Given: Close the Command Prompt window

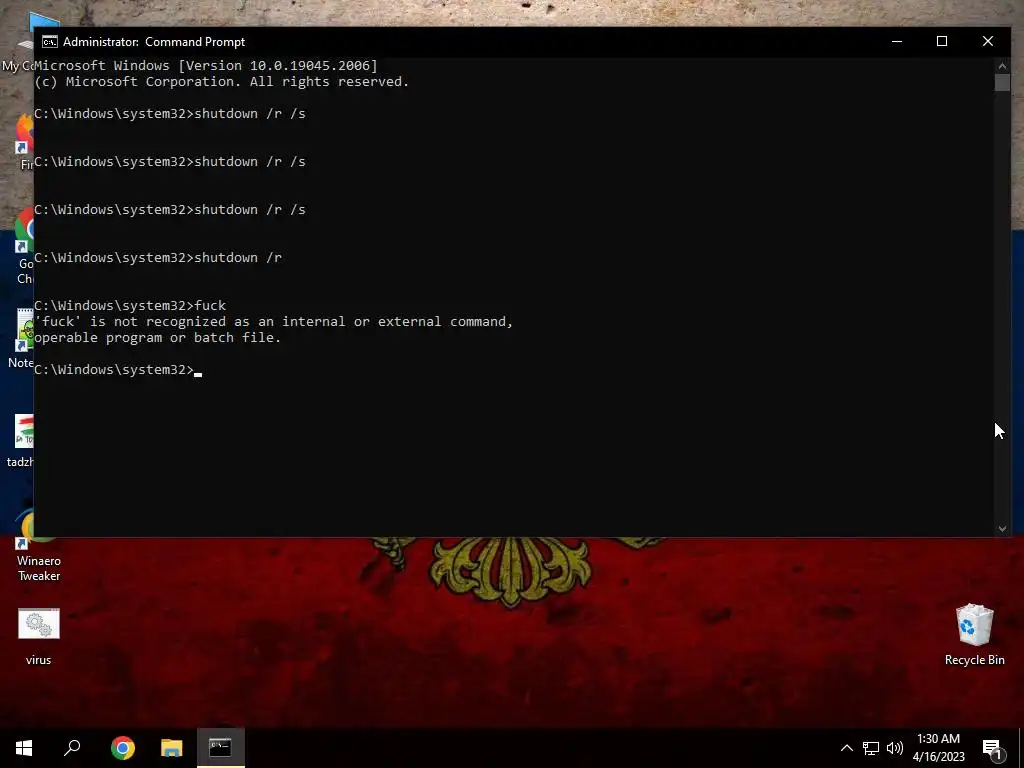Looking at the screenshot, I should (987, 41).
